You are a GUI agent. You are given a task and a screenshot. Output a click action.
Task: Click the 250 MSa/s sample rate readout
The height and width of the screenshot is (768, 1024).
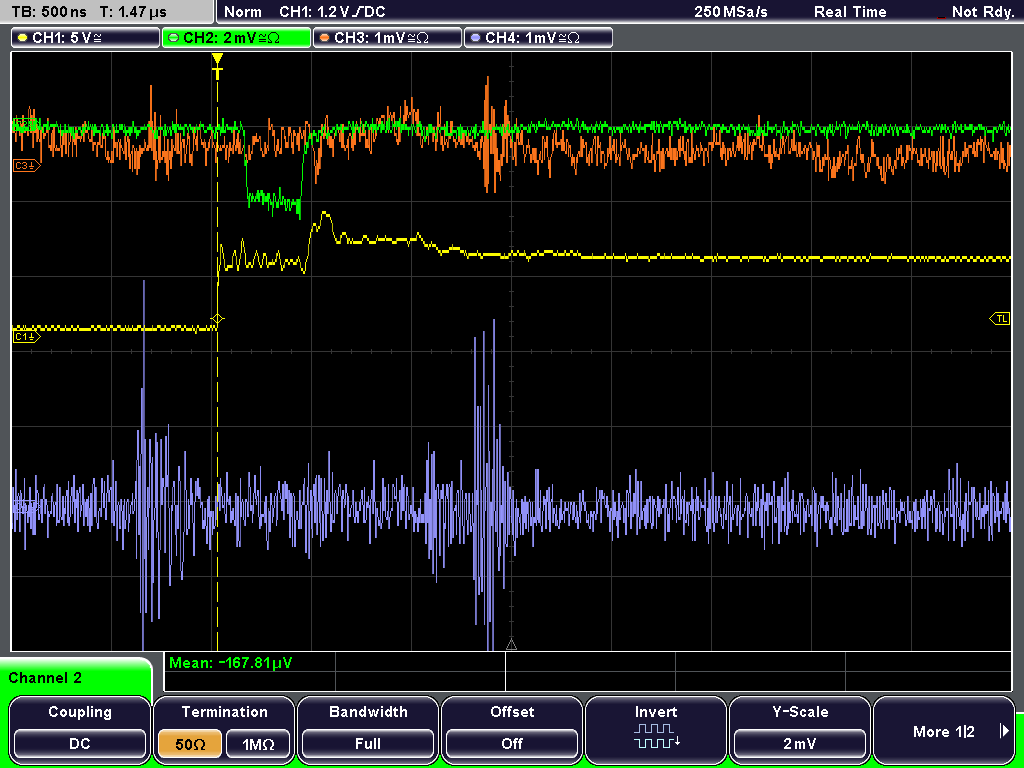[731, 12]
